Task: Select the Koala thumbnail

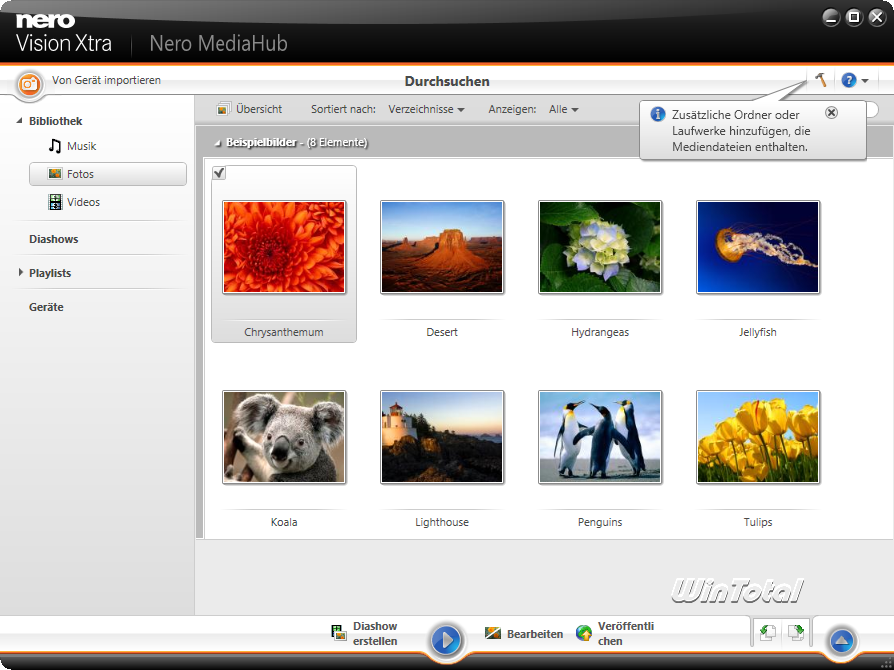Action: (x=284, y=437)
